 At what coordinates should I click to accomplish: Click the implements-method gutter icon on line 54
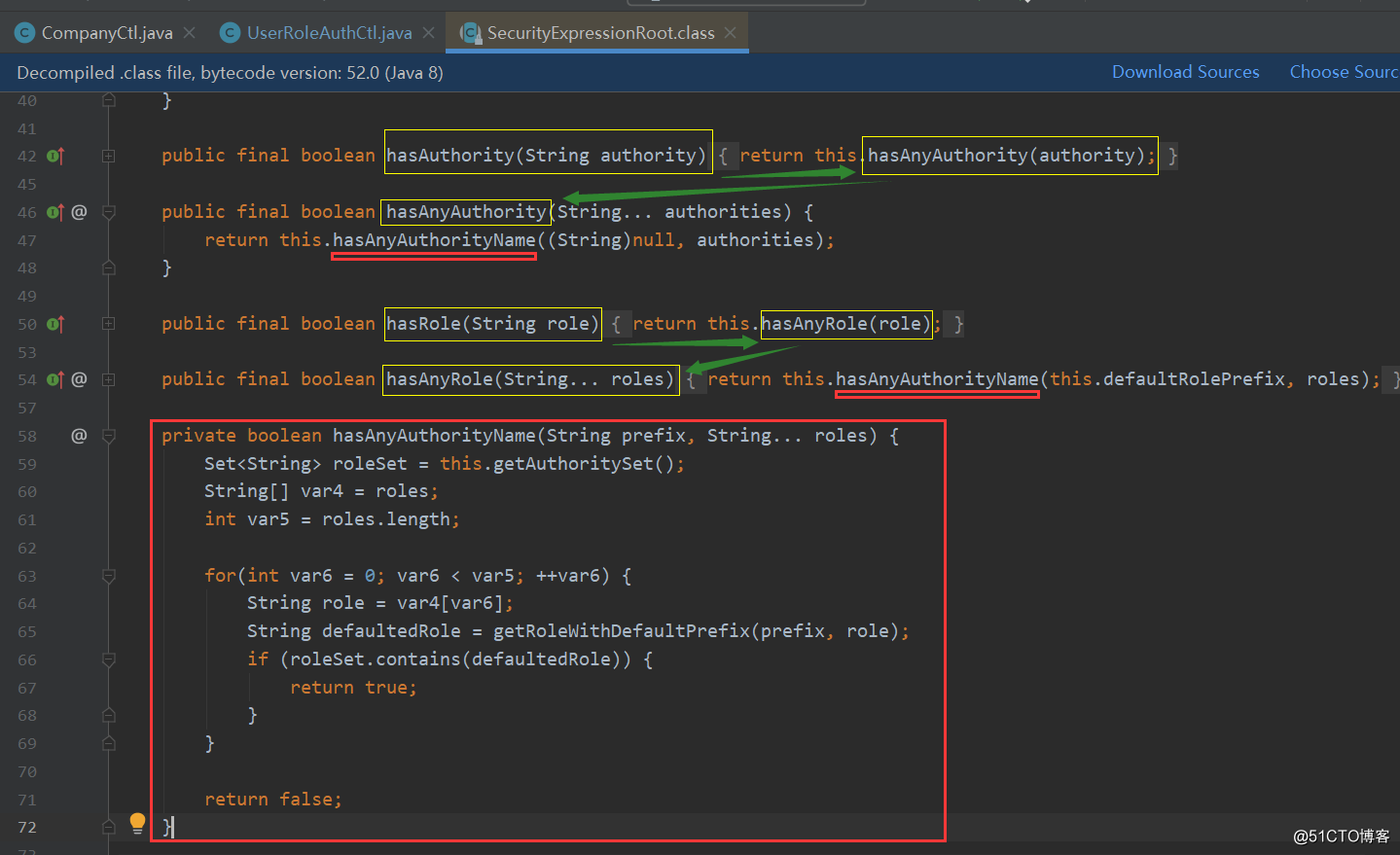coord(55,379)
